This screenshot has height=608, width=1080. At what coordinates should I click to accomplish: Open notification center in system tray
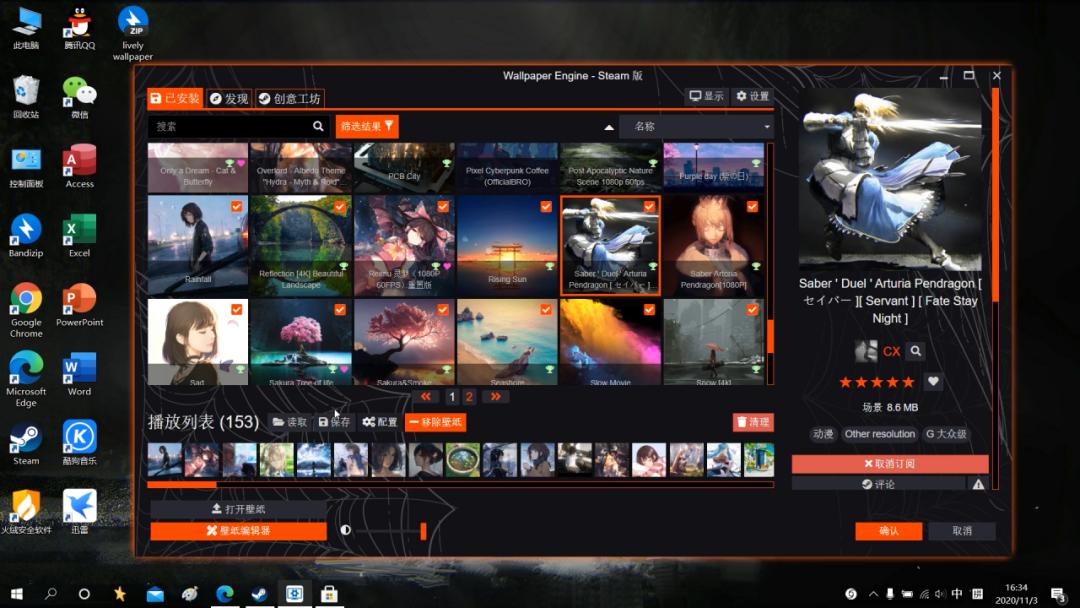(x=1059, y=594)
